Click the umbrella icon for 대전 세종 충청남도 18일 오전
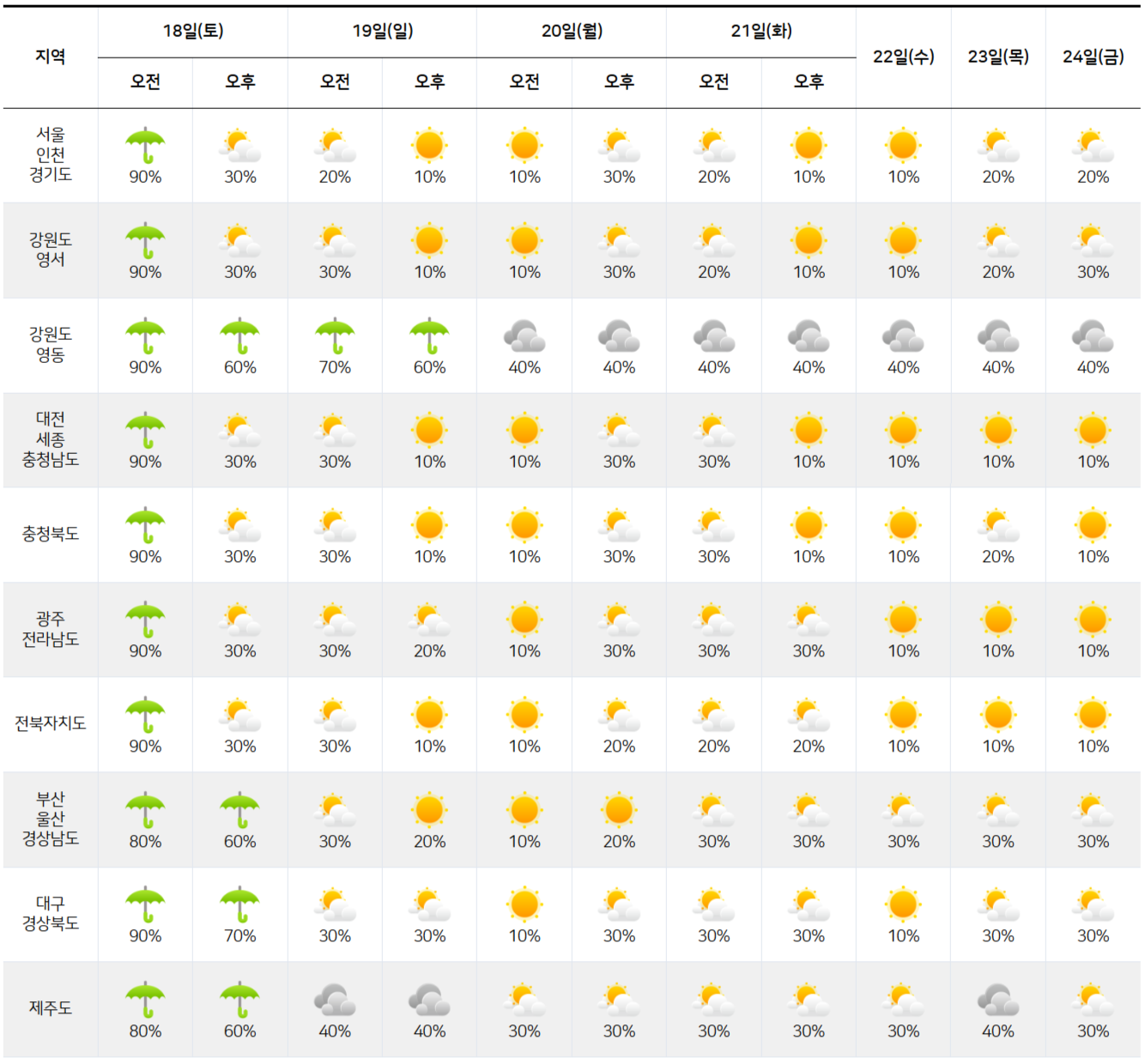Viewport: 1145px width, 1064px height. click(145, 431)
